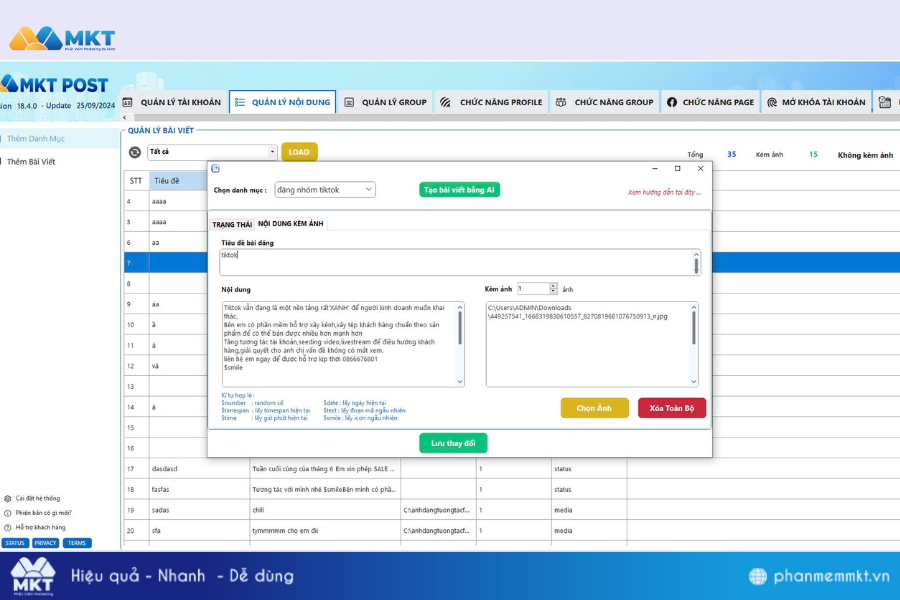Click the refresh icon beside Tất cả
900x600 pixels.
click(135, 152)
